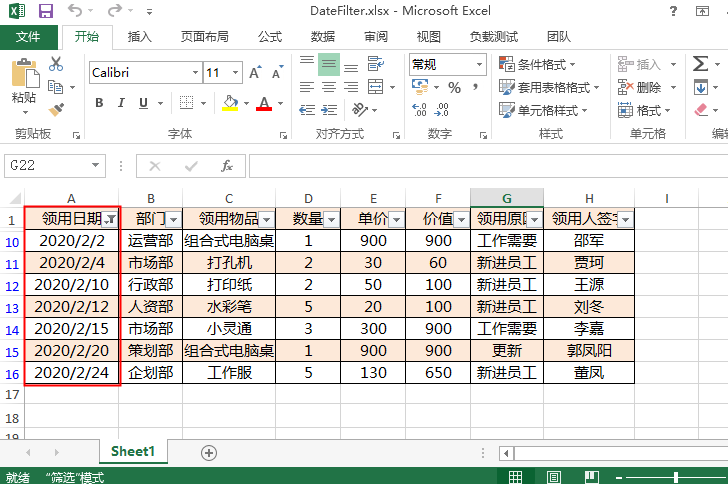Increase font size with large A icon
Image resolution: width=728 pixels, height=484 pixels.
pos(255,72)
